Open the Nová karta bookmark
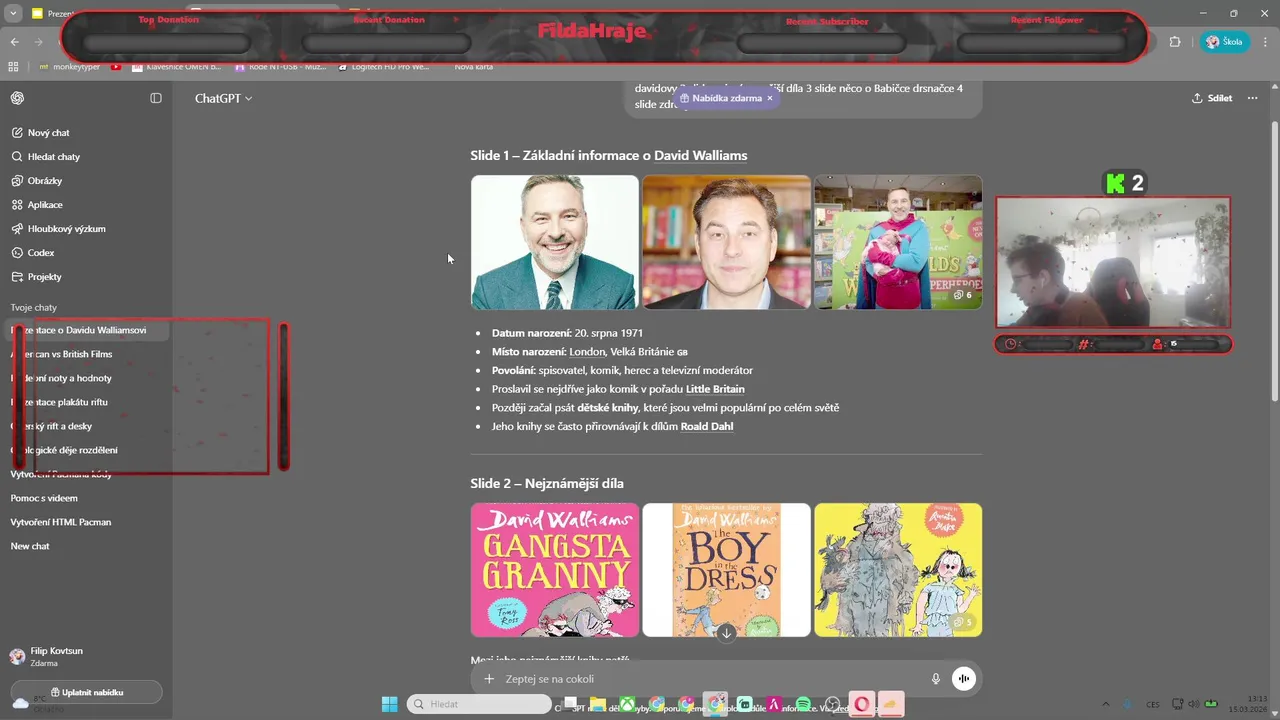Viewport: 1280px width, 720px height. coord(473,67)
